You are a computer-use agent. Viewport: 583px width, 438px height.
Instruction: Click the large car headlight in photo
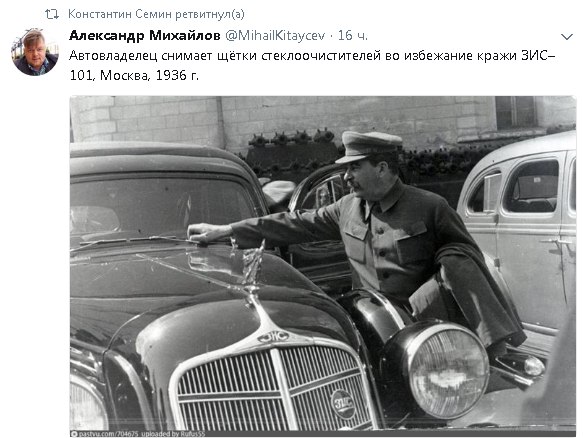[x=448, y=370]
